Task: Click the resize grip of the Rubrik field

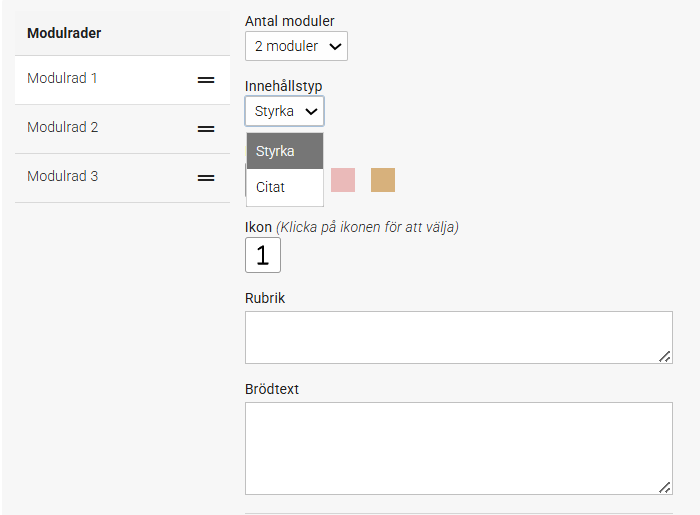Action: pyautogui.click(x=665, y=356)
